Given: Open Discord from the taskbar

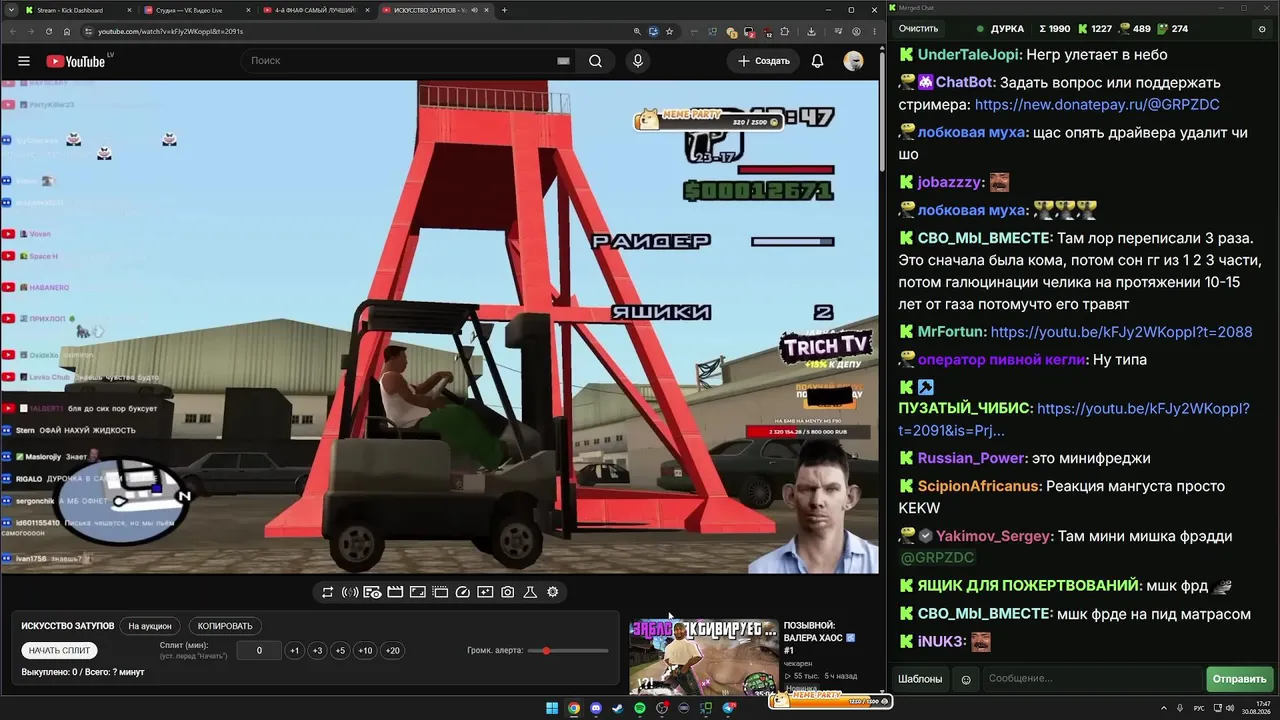Looking at the screenshot, I should pos(596,708).
